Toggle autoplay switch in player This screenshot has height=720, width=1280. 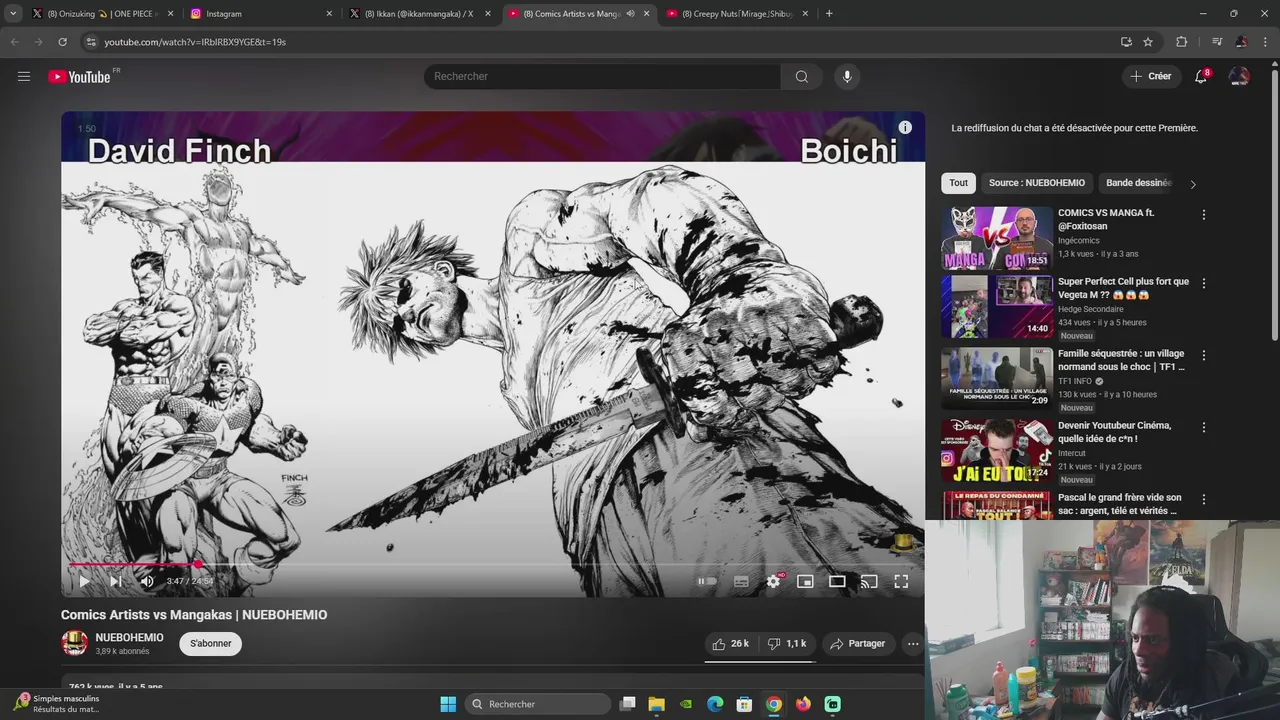tap(707, 581)
